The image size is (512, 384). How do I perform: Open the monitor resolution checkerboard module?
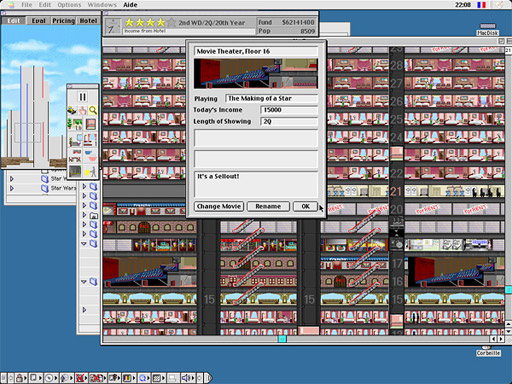point(159,378)
